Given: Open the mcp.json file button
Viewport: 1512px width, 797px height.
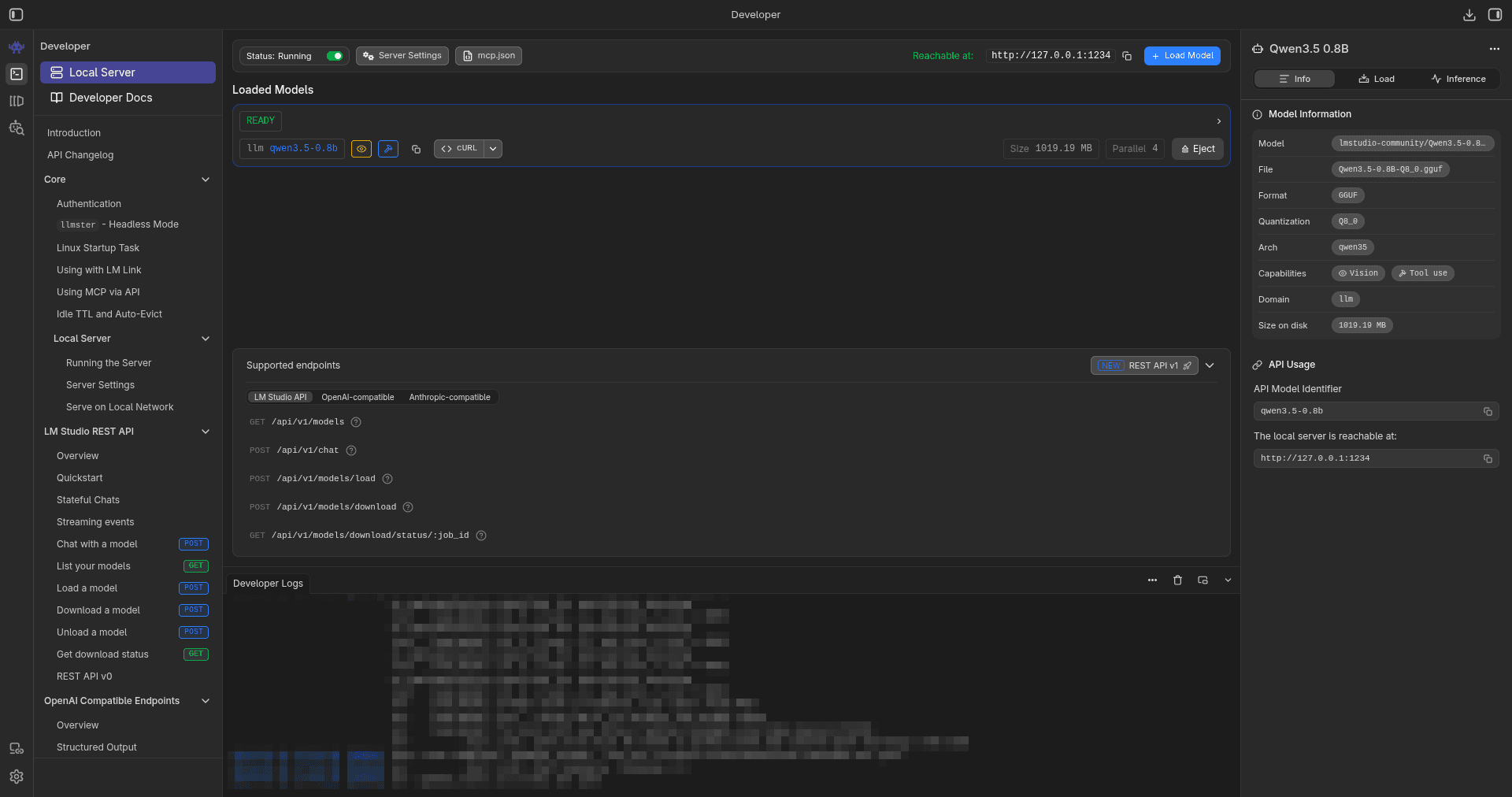Looking at the screenshot, I should 488,56.
